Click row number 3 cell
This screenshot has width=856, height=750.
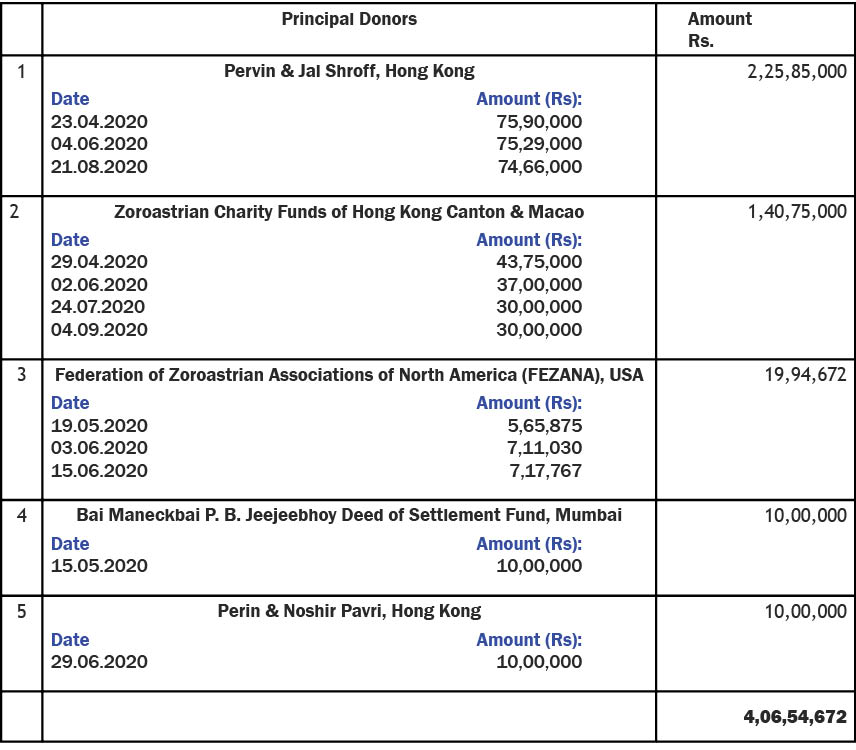(x=21, y=429)
